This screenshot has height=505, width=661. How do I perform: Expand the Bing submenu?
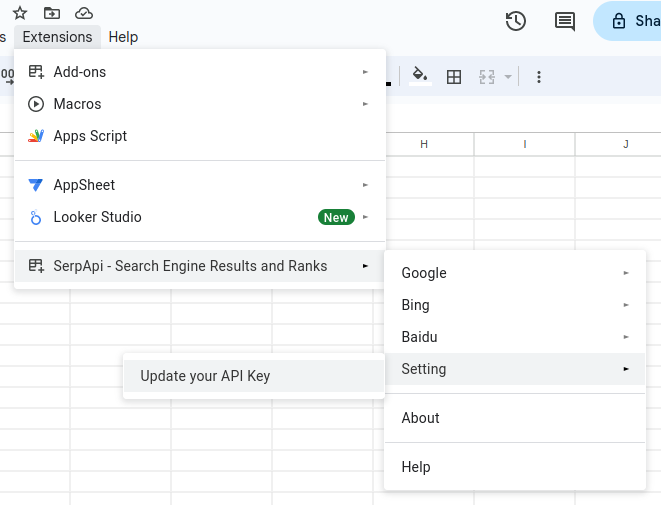[x=515, y=305]
